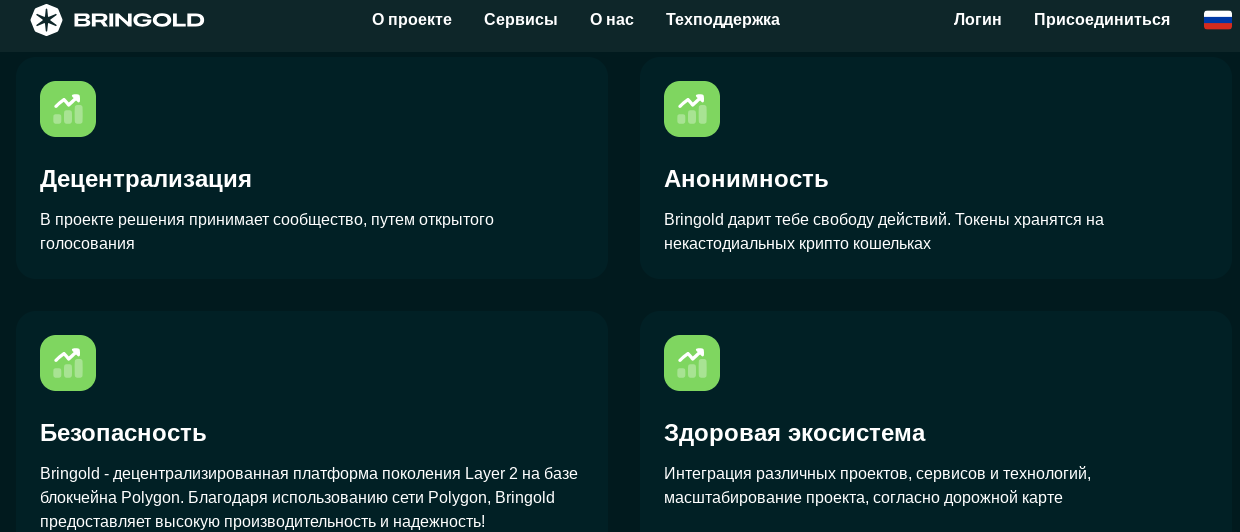Click description about некастодиальных крипто кошельках
Image resolution: width=1240 pixels, height=532 pixels.
tap(884, 231)
